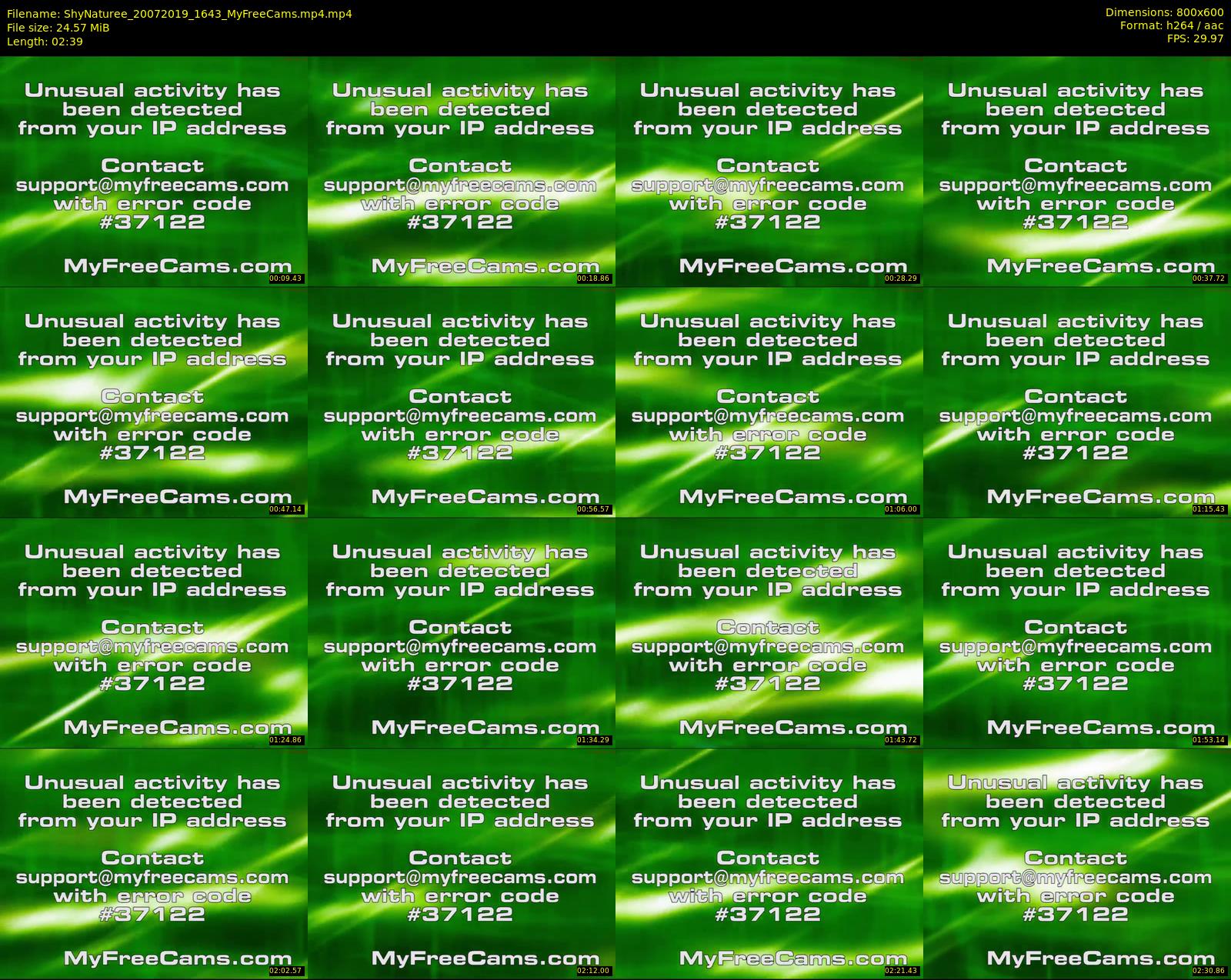Select the 02:02.57 timestamp label

286,971
